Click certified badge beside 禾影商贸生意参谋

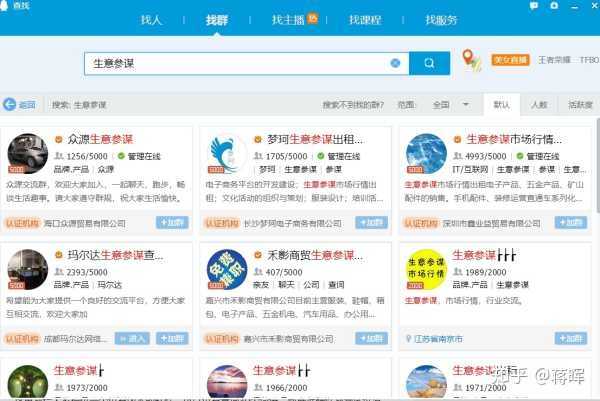pos(258,255)
